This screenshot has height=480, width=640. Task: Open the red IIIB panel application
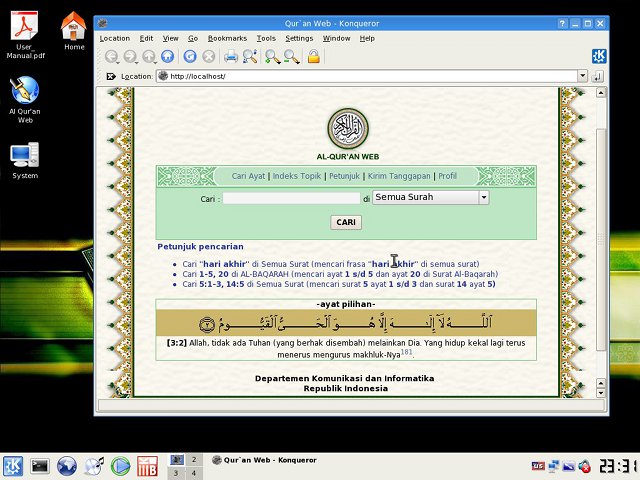tap(147, 466)
